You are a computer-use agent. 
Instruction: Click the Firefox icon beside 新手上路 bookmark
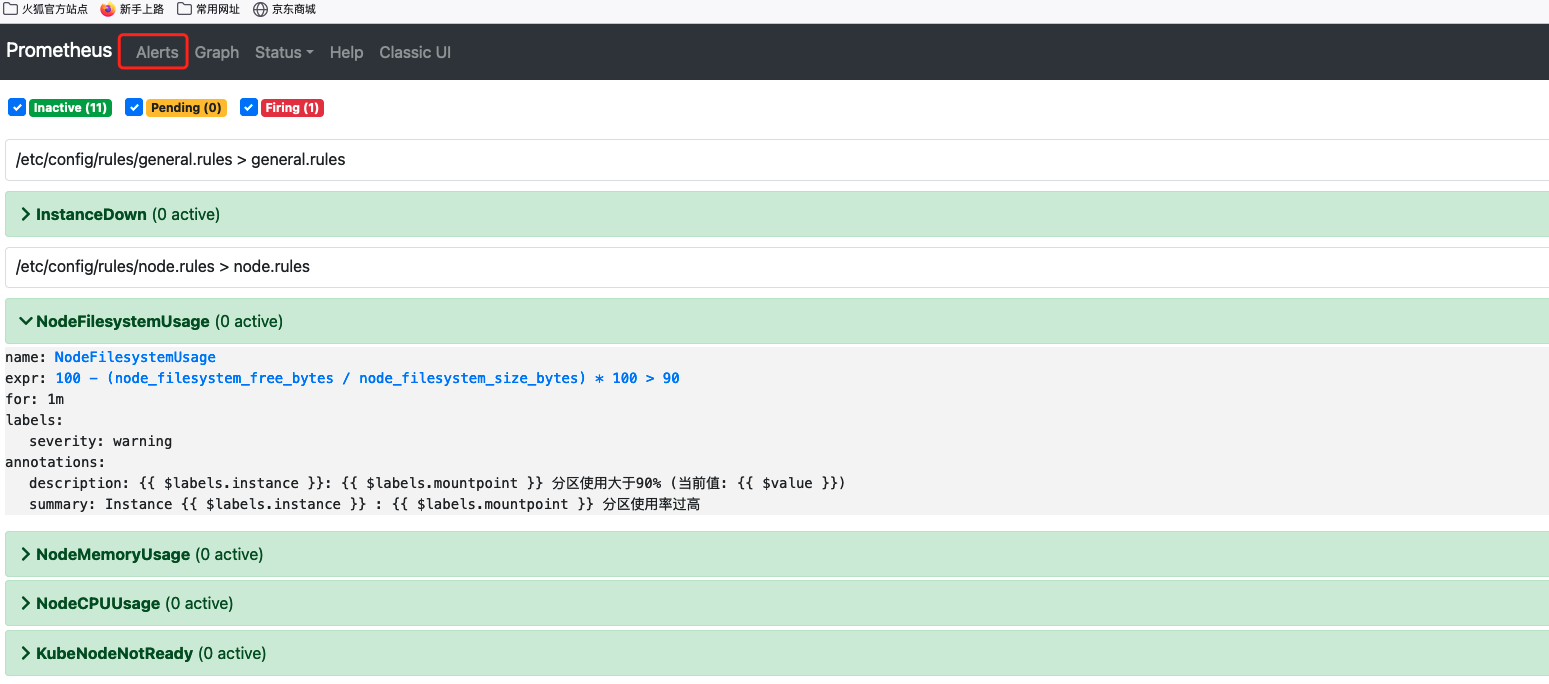[108, 10]
